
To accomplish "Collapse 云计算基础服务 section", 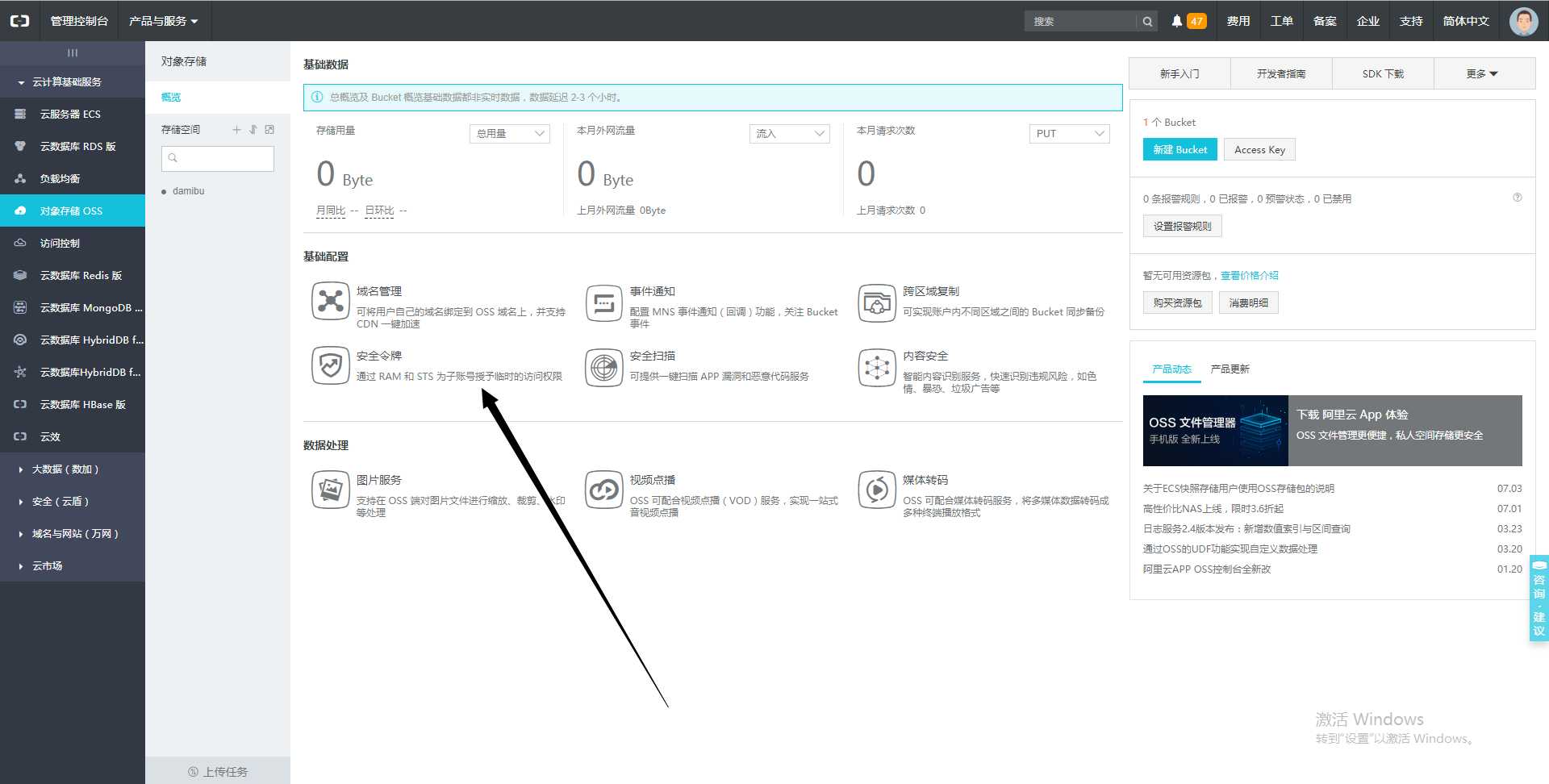I will tap(73, 81).
